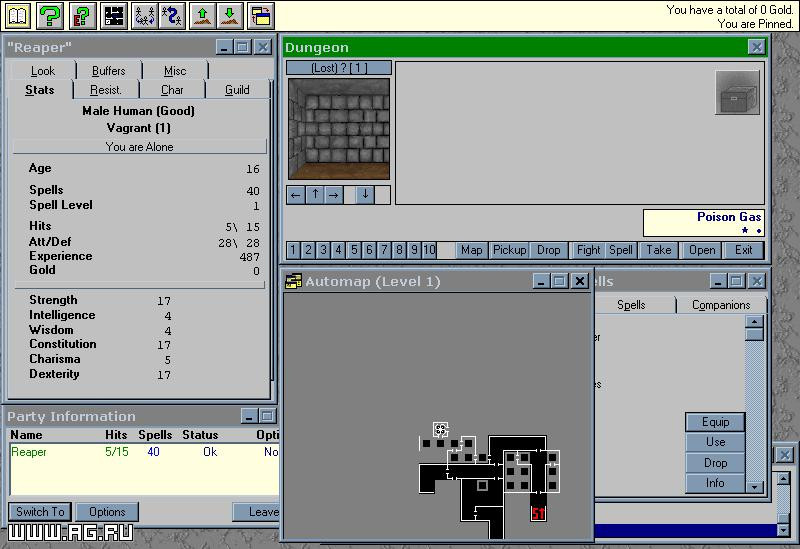The width and height of the screenshot is (800, 549).
Task: Click the Use button
Action: 715,442
